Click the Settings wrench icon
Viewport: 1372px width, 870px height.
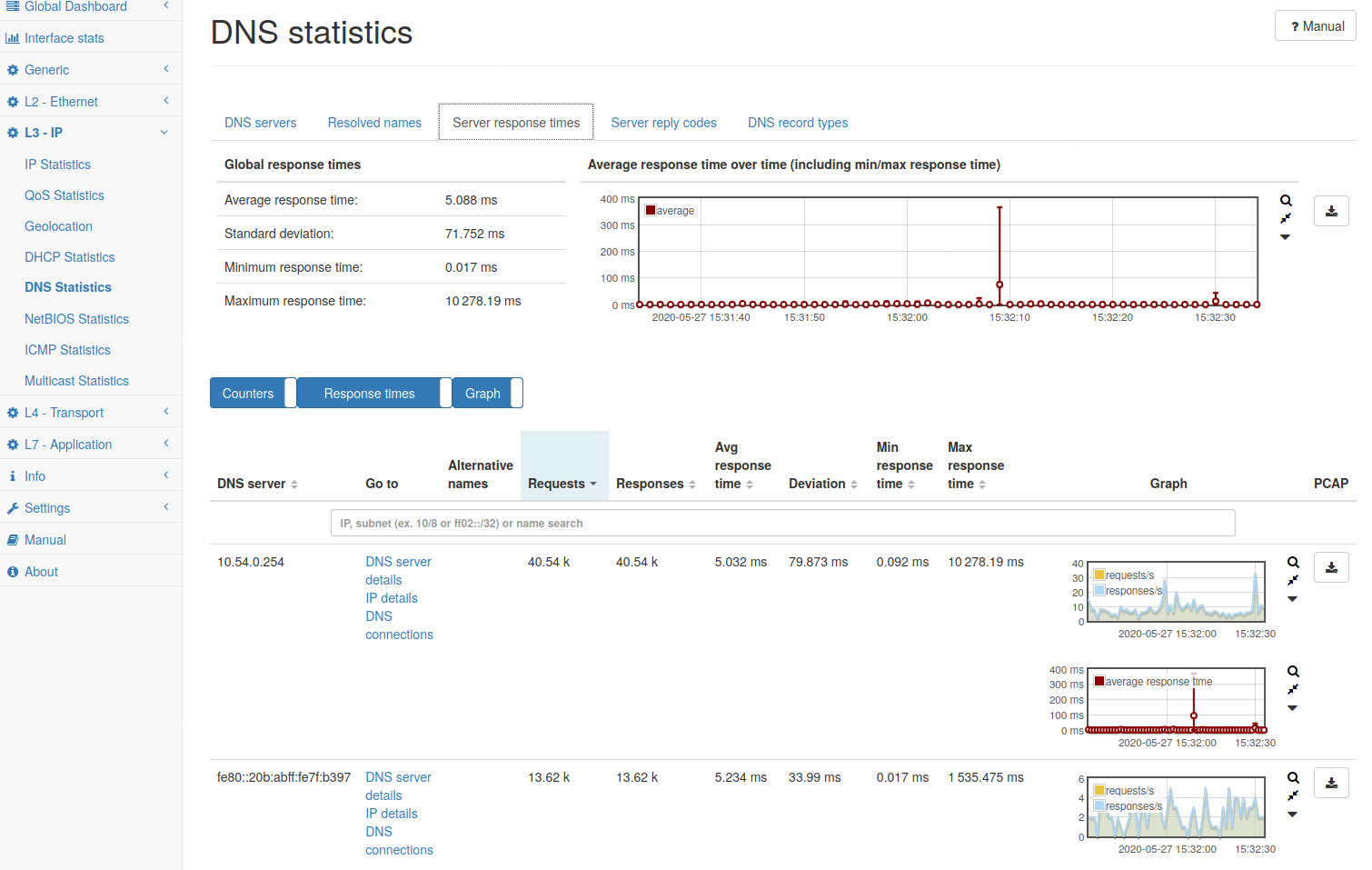point(13,508)
